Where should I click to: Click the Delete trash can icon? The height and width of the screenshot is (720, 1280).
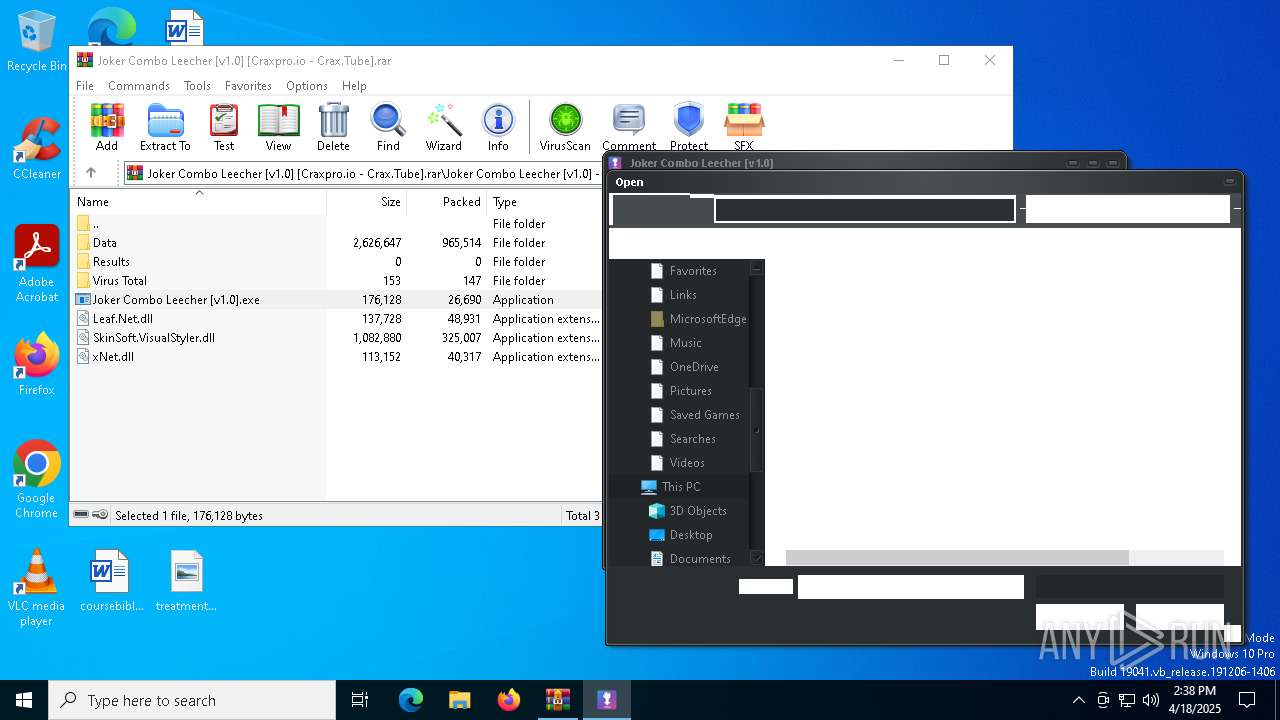[333, 127]
